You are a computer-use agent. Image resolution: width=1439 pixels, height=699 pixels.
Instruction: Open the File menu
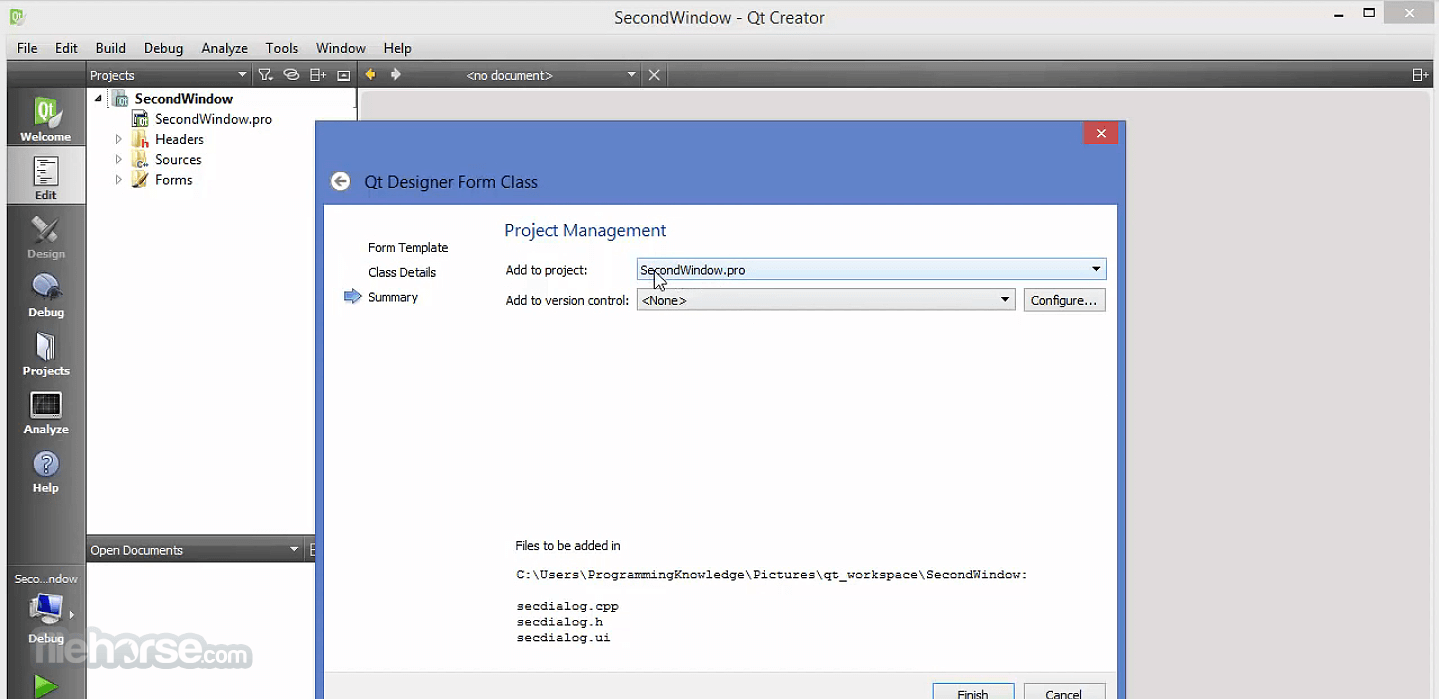click(x=27, y=48)
